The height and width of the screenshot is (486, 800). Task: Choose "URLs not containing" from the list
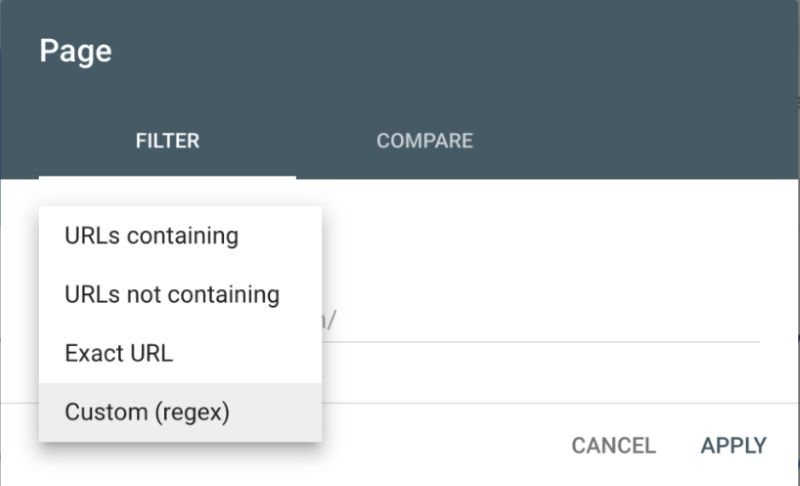(x=180, y=295)
